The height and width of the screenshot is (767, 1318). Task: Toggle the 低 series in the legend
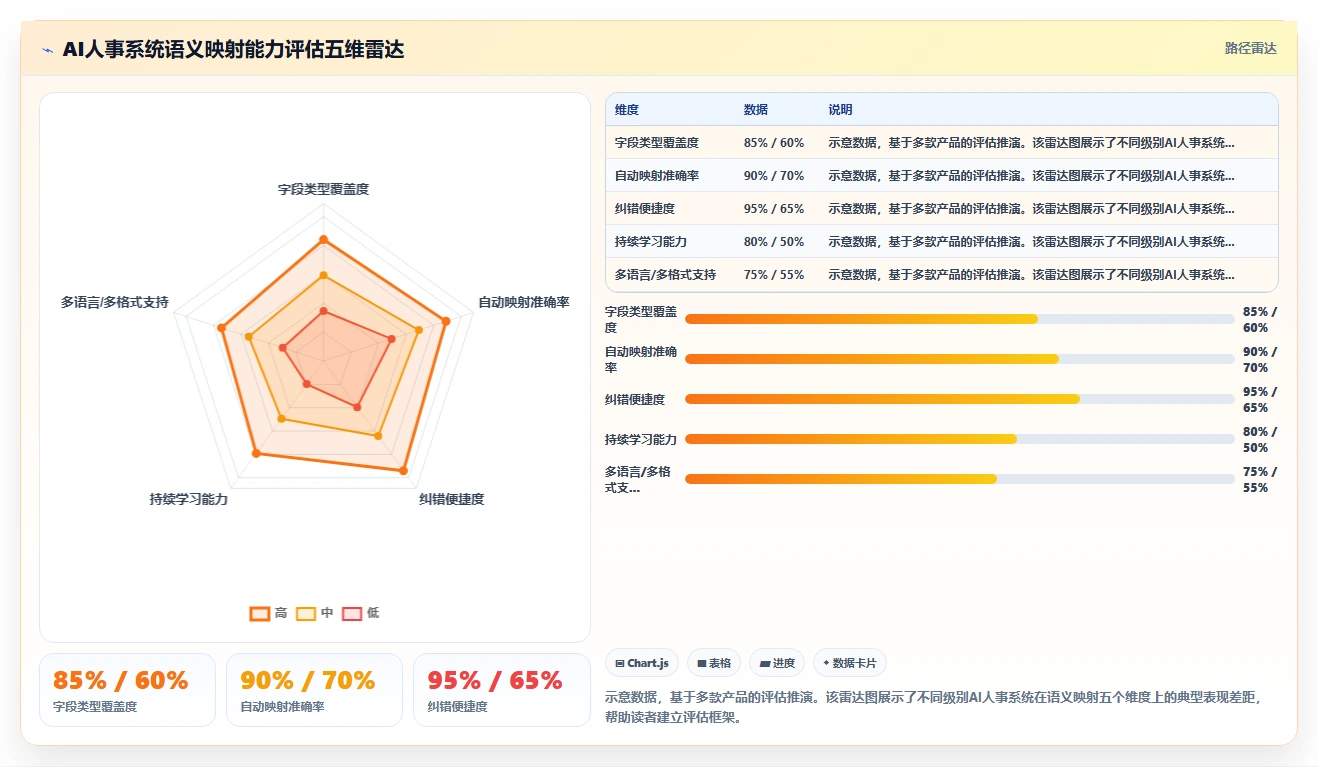(x=361, y=613)
